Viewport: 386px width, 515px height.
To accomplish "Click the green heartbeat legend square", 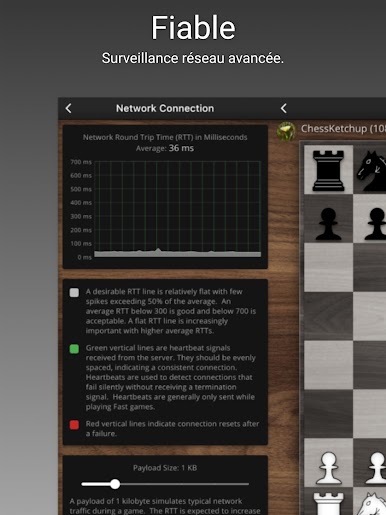I will (x=74, y=349).
